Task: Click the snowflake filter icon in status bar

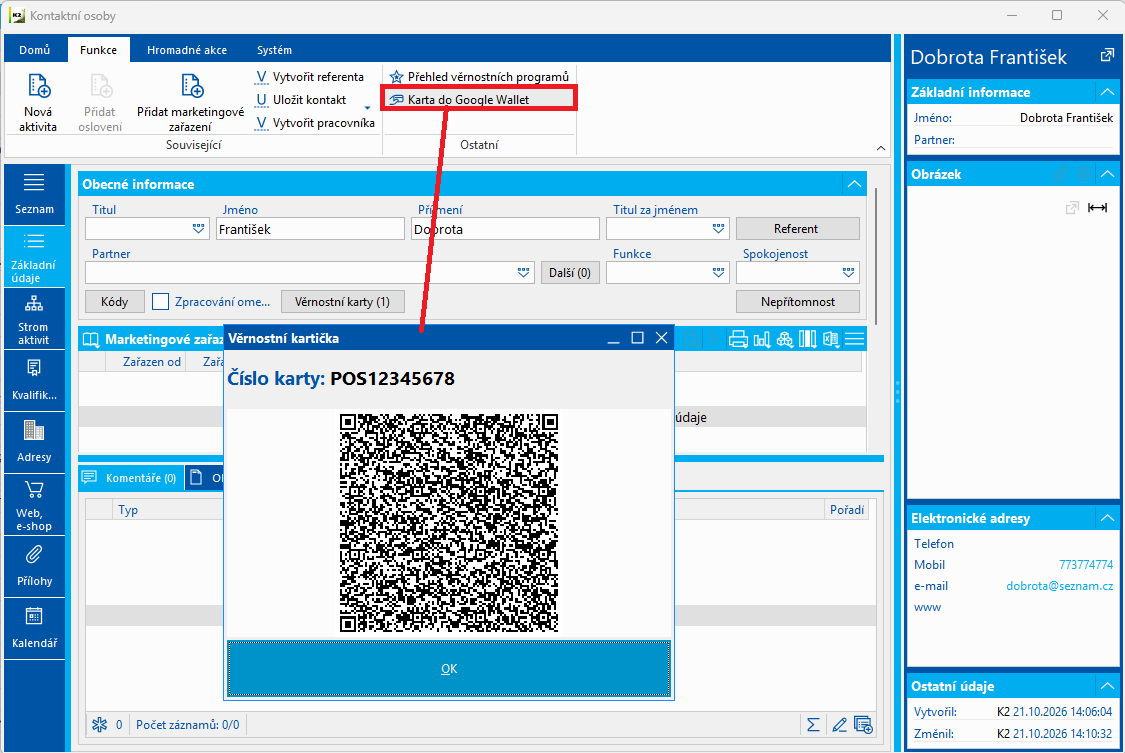Action: pos(100,725)
